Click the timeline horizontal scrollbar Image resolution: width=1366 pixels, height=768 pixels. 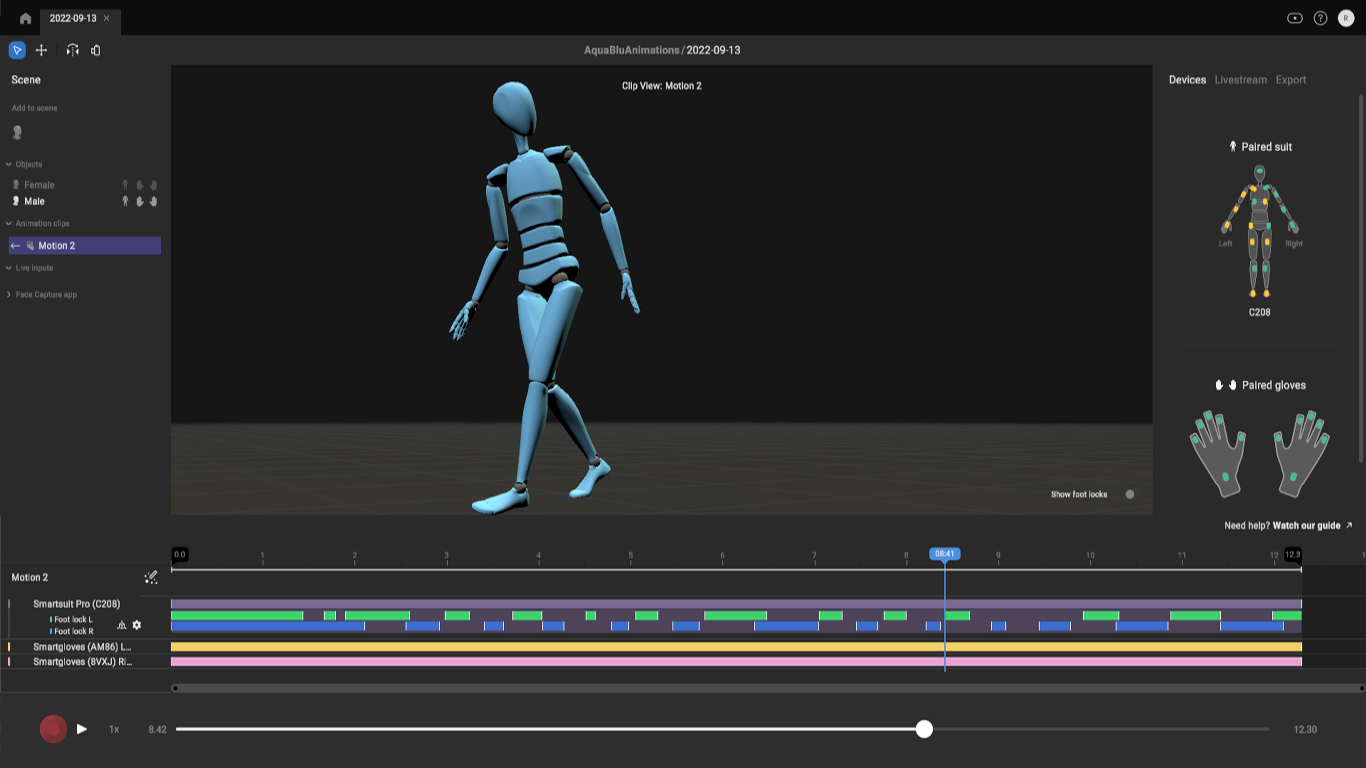(x=768, y=688)
